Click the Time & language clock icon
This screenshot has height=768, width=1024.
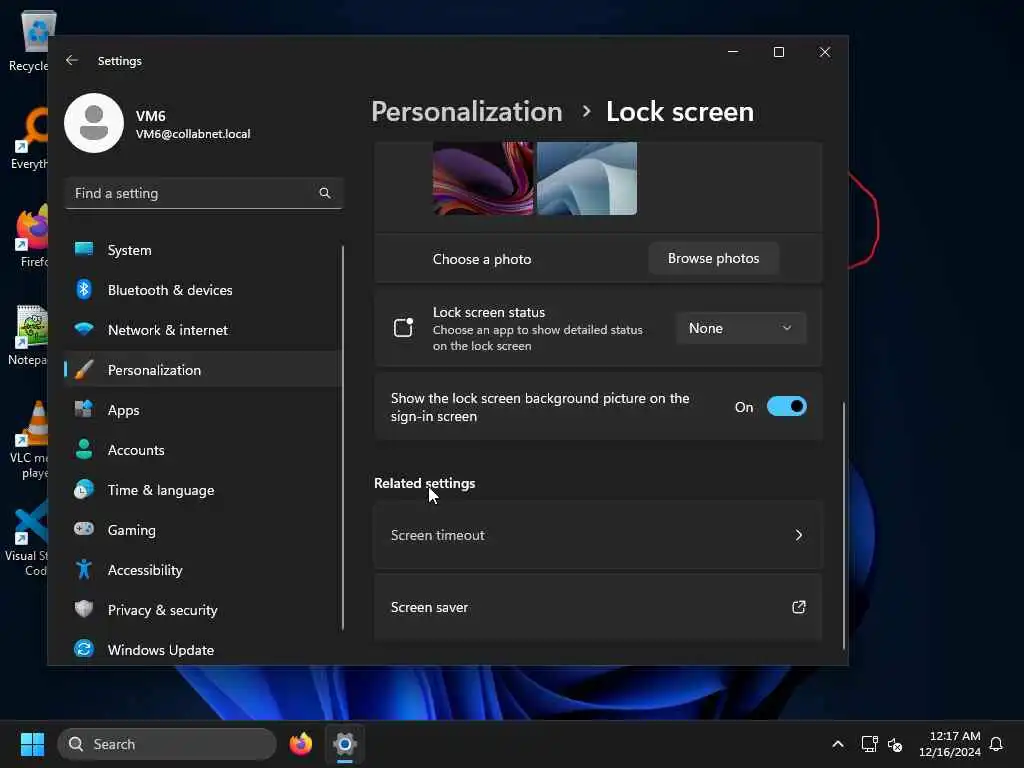84,489
